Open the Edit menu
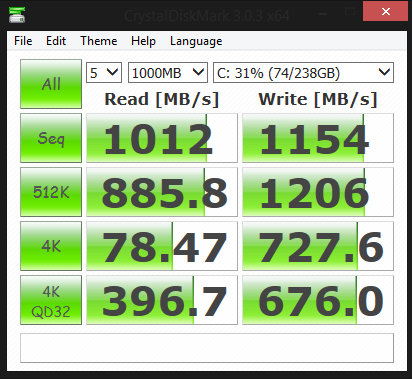 (56, 41)
